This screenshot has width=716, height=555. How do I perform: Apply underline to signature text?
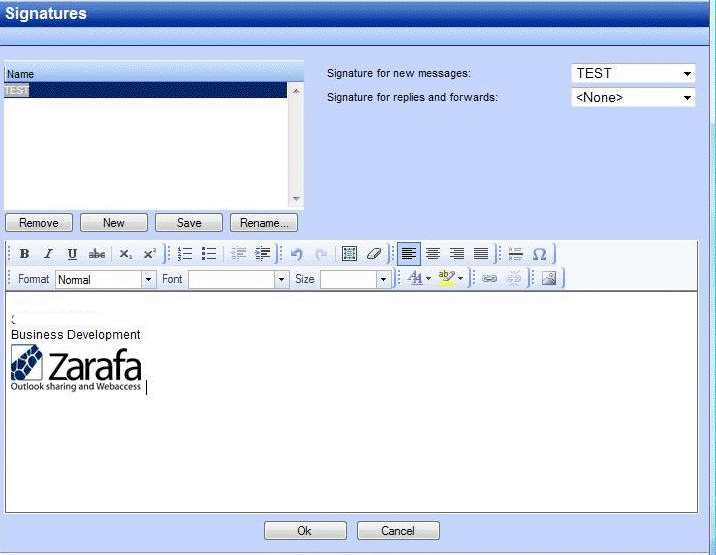coord(72,254)
